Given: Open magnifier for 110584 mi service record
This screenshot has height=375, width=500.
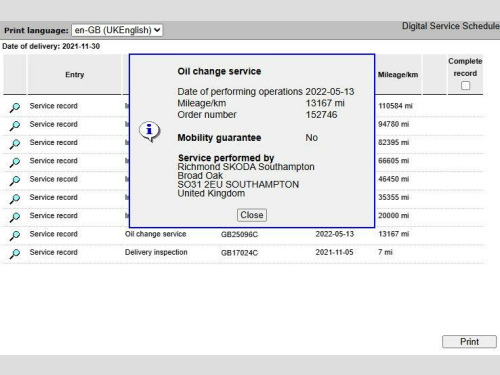Looking at the screenshot, I should [15, 107].
